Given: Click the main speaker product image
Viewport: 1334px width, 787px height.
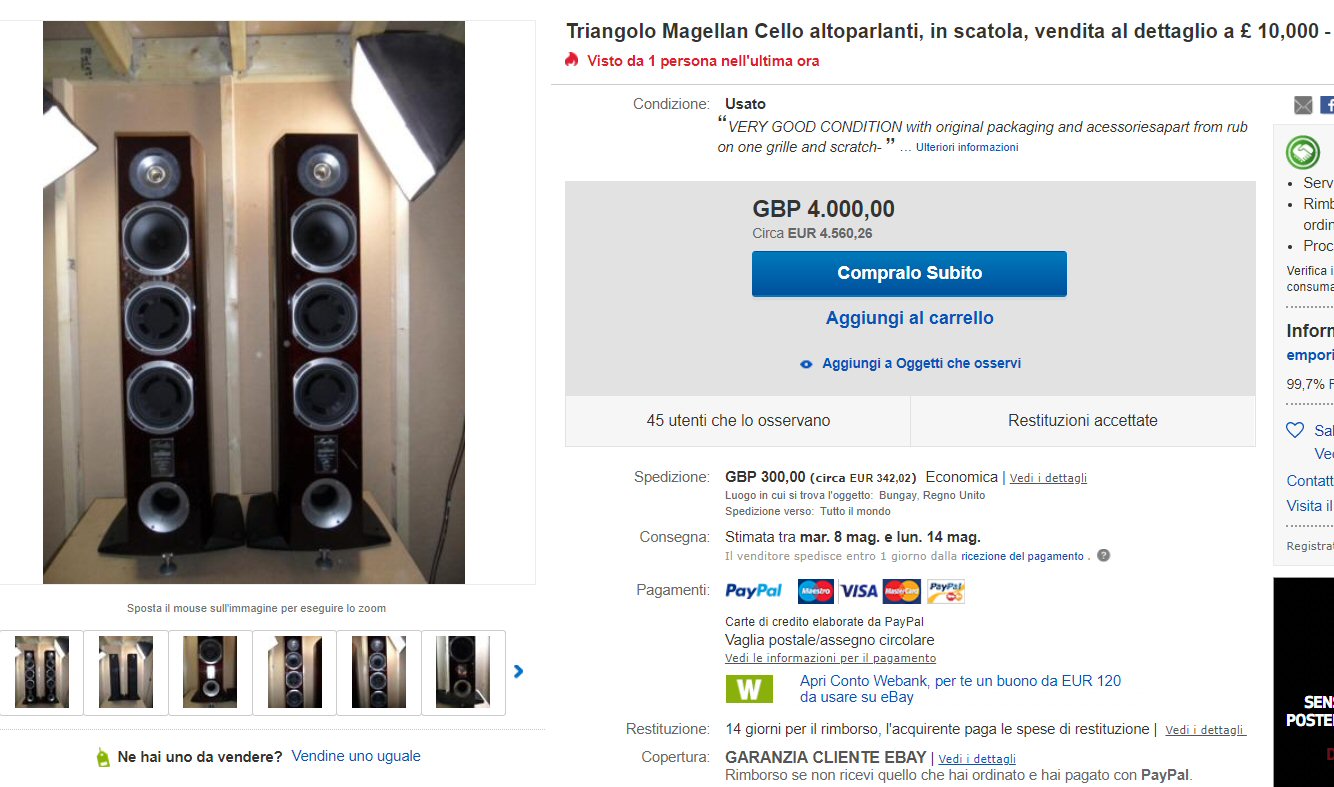Looking at the screenshot, I should [x=254, y=302].
